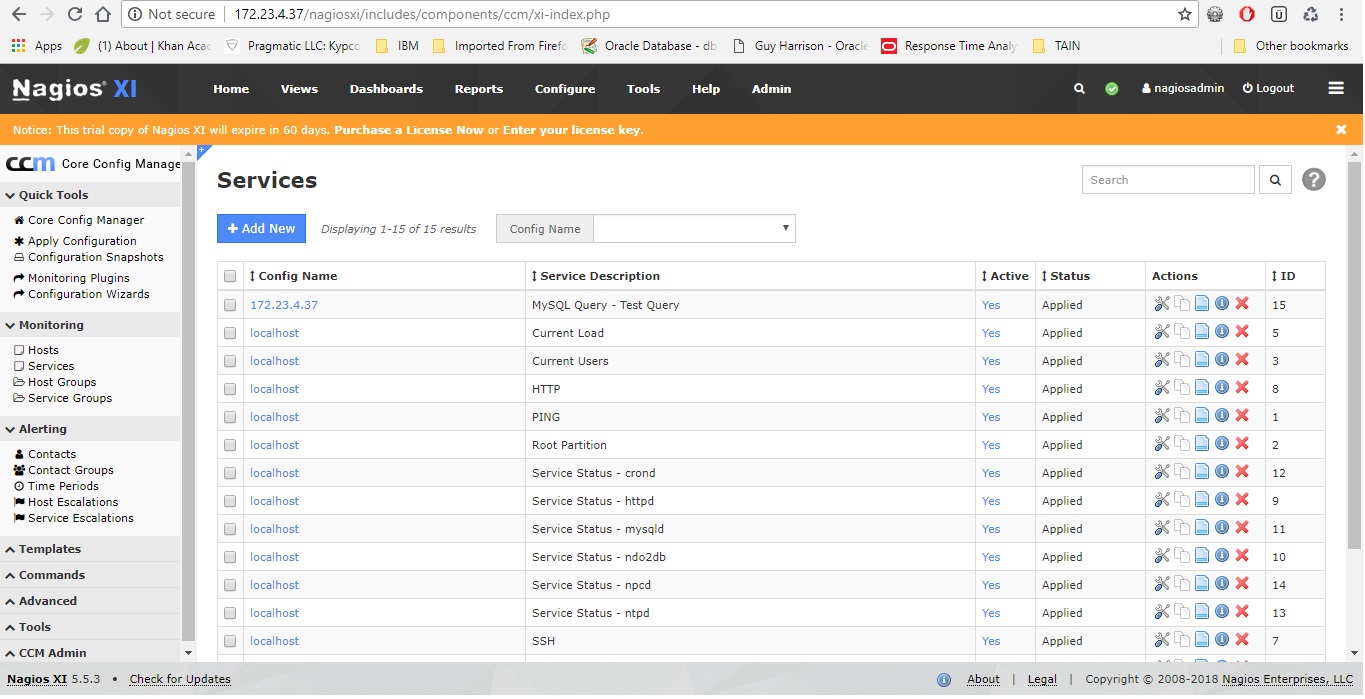1365x699 pixels.
Task: Click into the Services Search field
Action: tap(1168, 180)
